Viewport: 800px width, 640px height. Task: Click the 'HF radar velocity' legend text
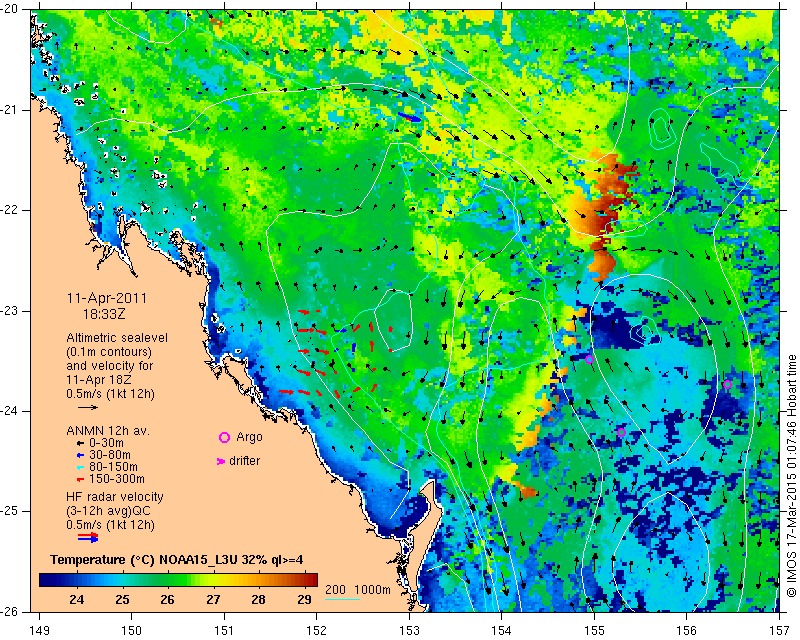(115, 497)
